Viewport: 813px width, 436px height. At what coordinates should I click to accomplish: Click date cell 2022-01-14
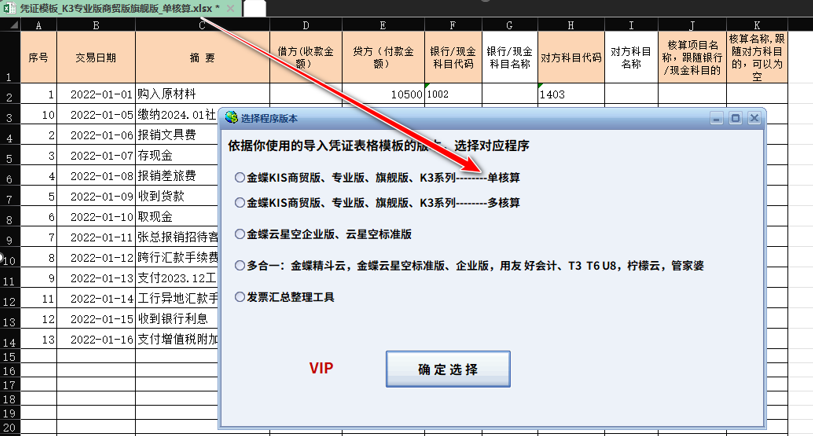(96, 299)
